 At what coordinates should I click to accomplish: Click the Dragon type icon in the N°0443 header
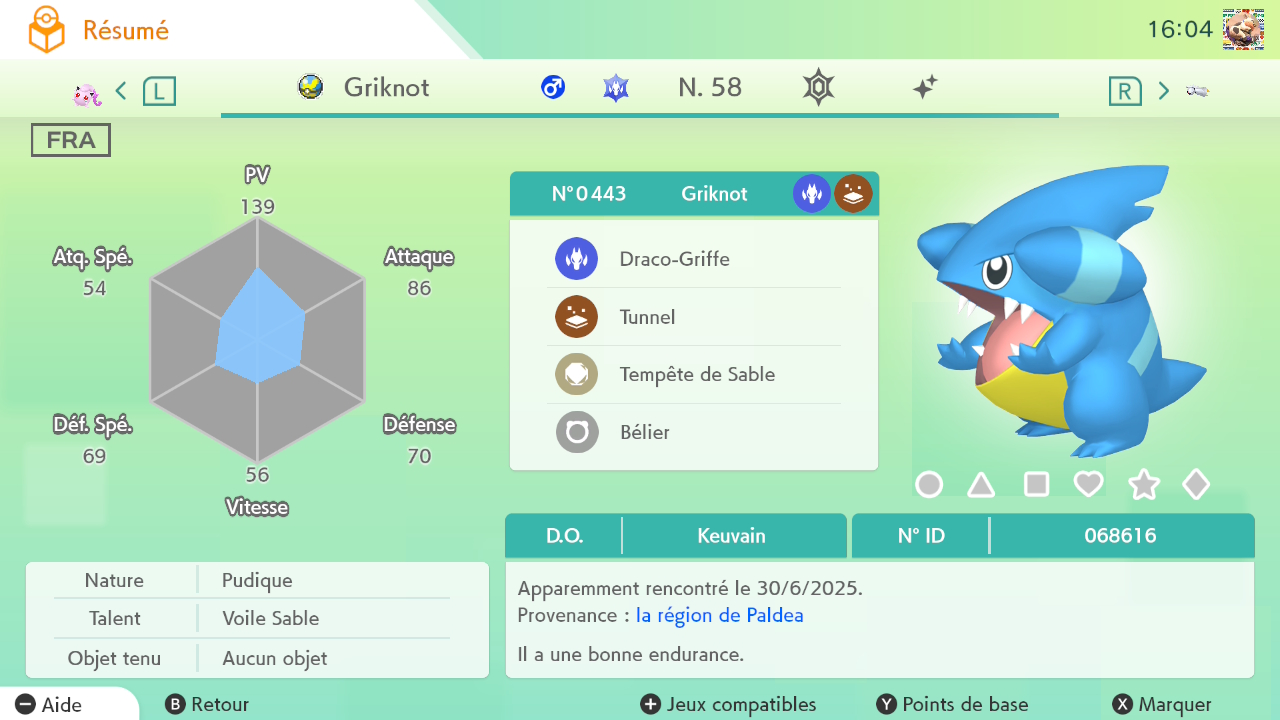812,193
